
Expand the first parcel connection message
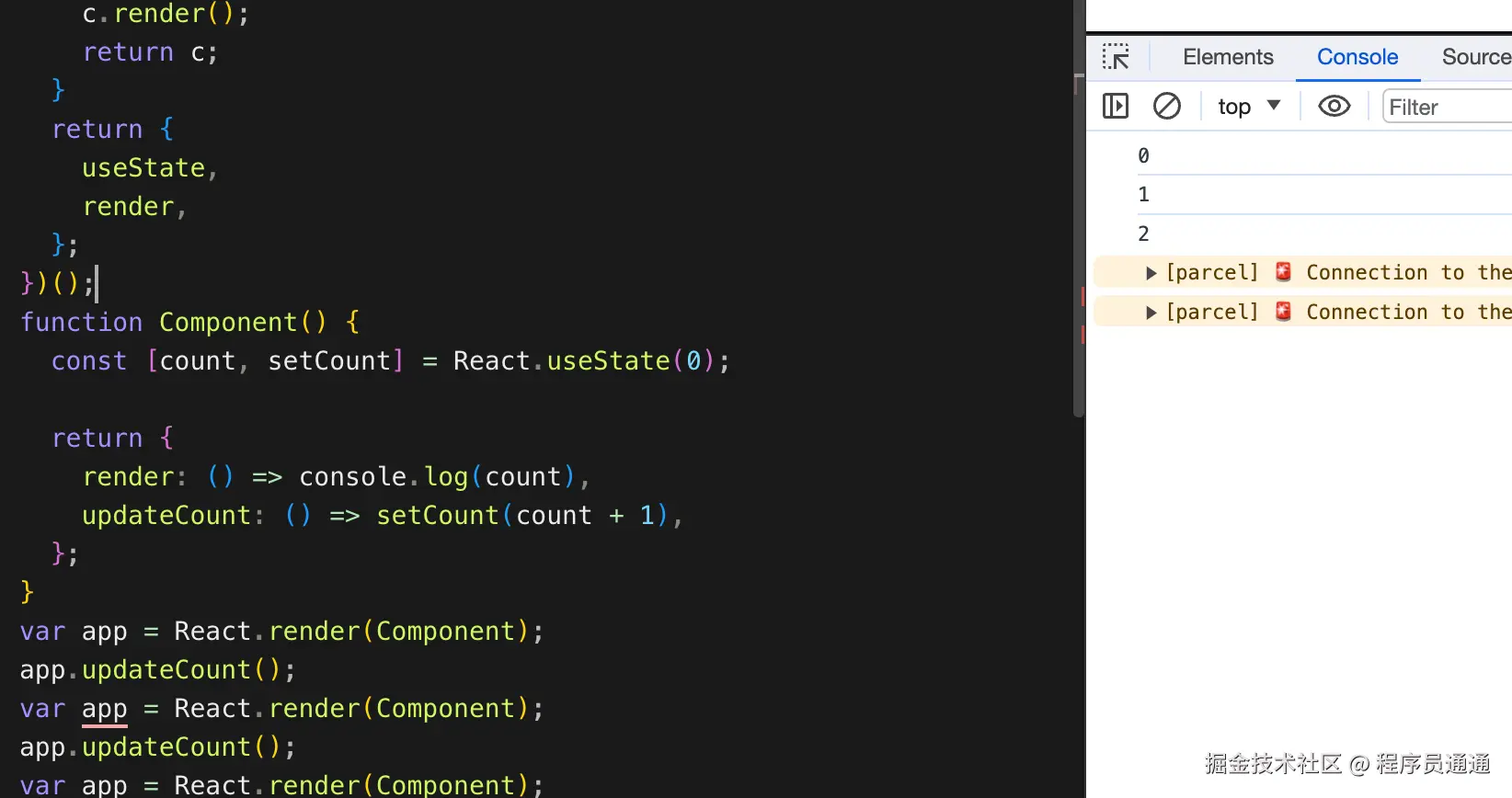(x=1151, y=273)
